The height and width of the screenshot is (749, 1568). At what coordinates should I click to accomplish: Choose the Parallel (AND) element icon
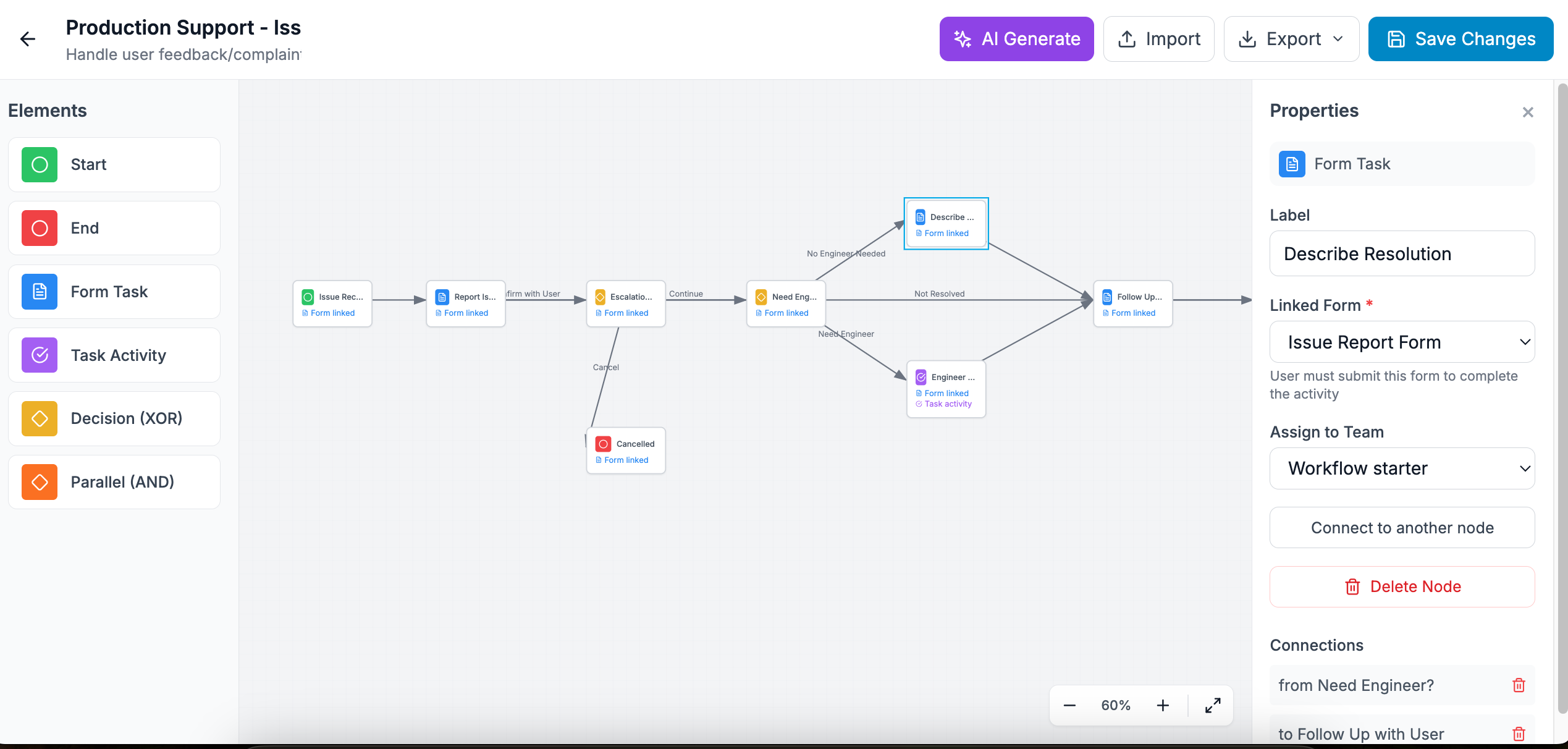(x=40, y=482)
